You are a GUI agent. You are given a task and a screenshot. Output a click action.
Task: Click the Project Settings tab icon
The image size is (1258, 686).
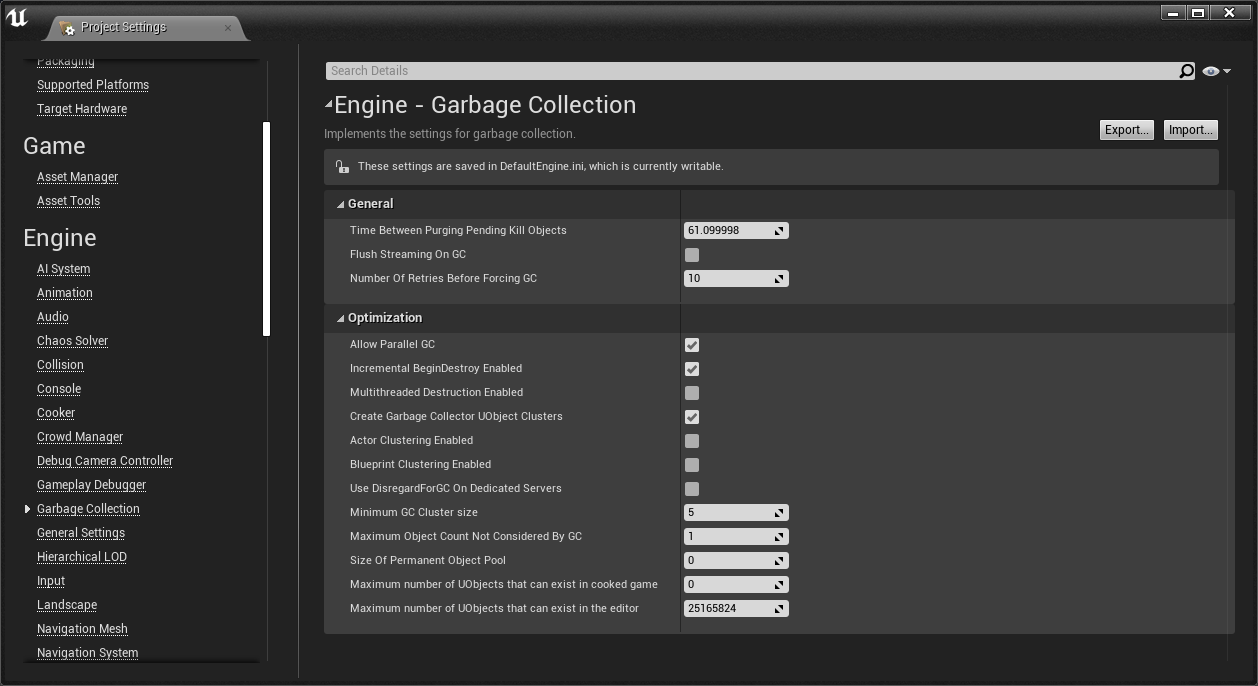click(x=68, y=28)
